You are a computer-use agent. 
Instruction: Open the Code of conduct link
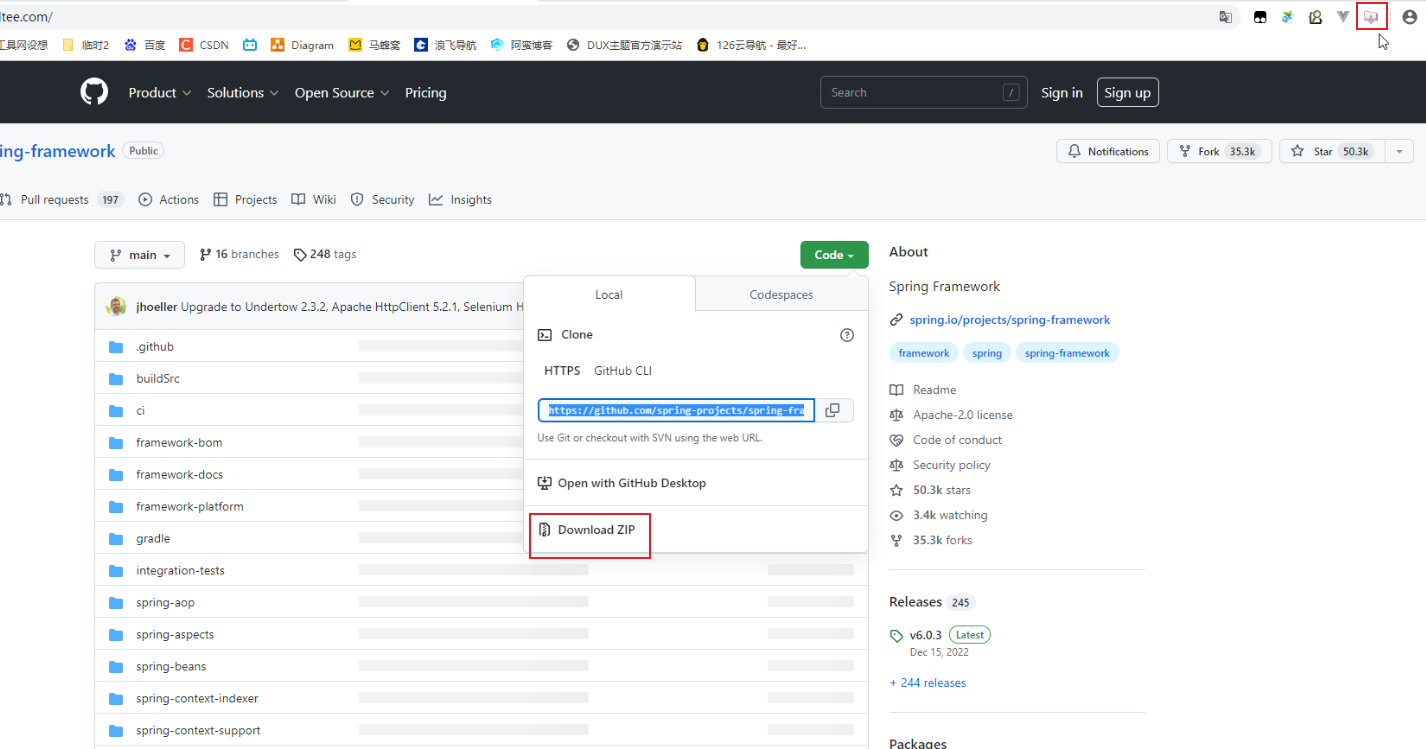(957, 440)
